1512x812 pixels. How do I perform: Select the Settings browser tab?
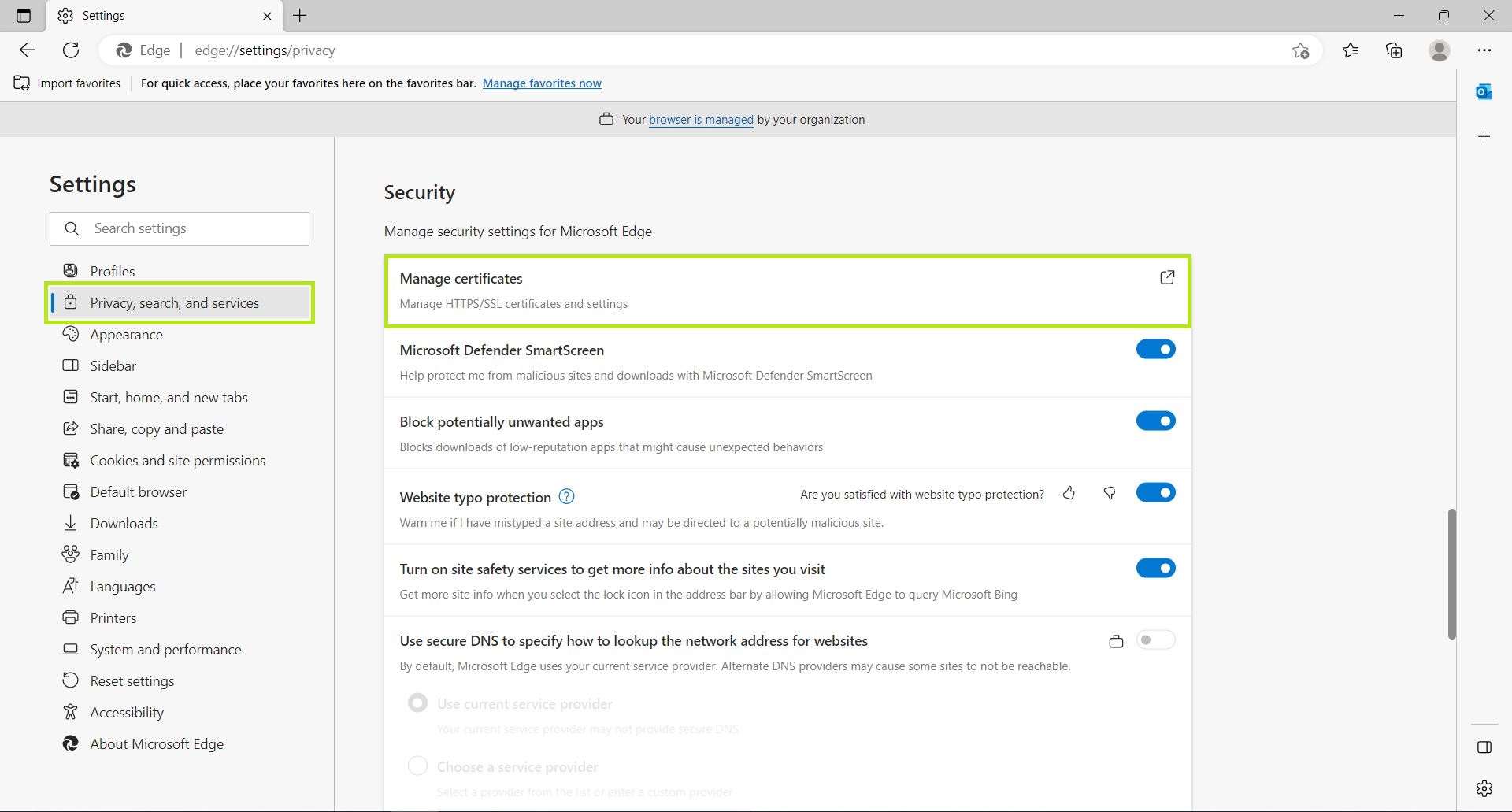(164, 16)
